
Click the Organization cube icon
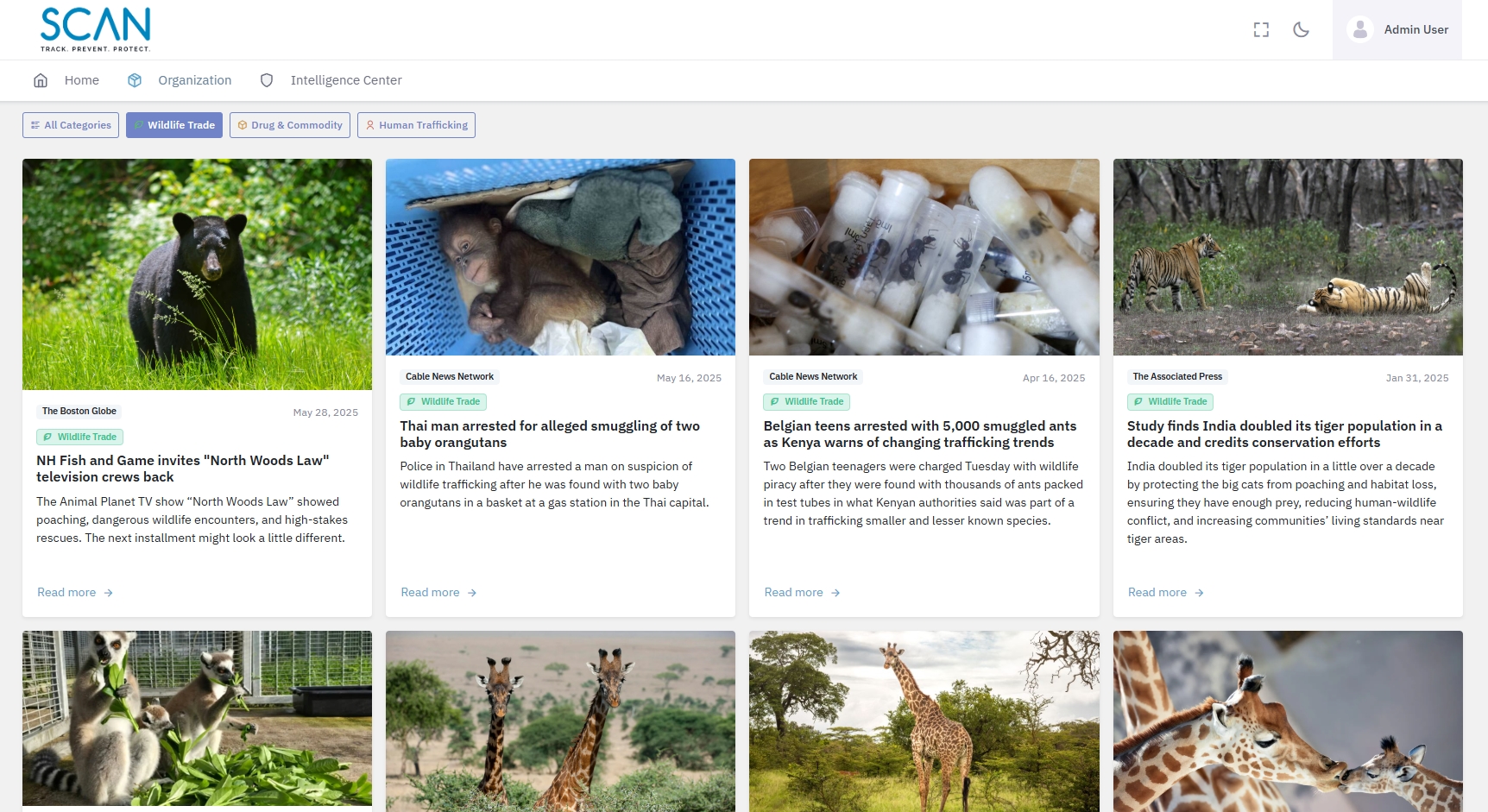coord(135,80)
